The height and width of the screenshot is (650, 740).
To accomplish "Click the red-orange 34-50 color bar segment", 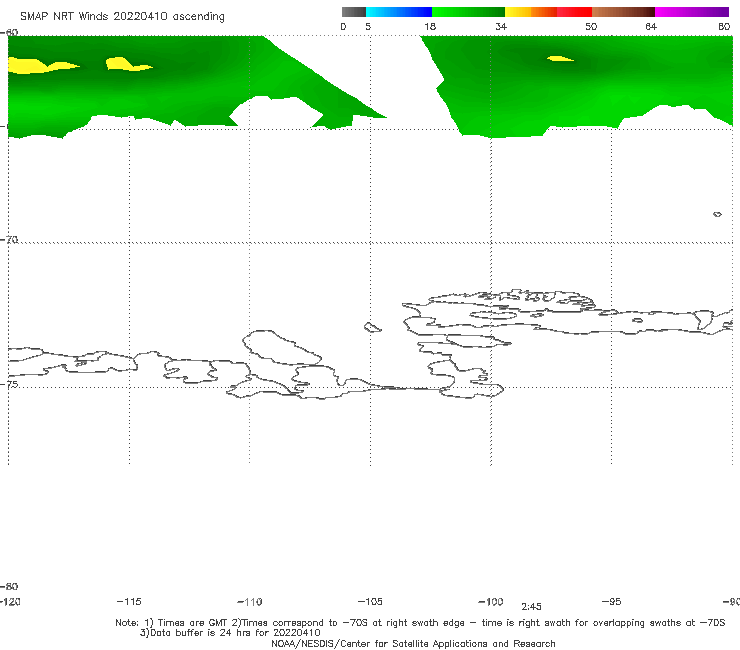I will 548,12.
